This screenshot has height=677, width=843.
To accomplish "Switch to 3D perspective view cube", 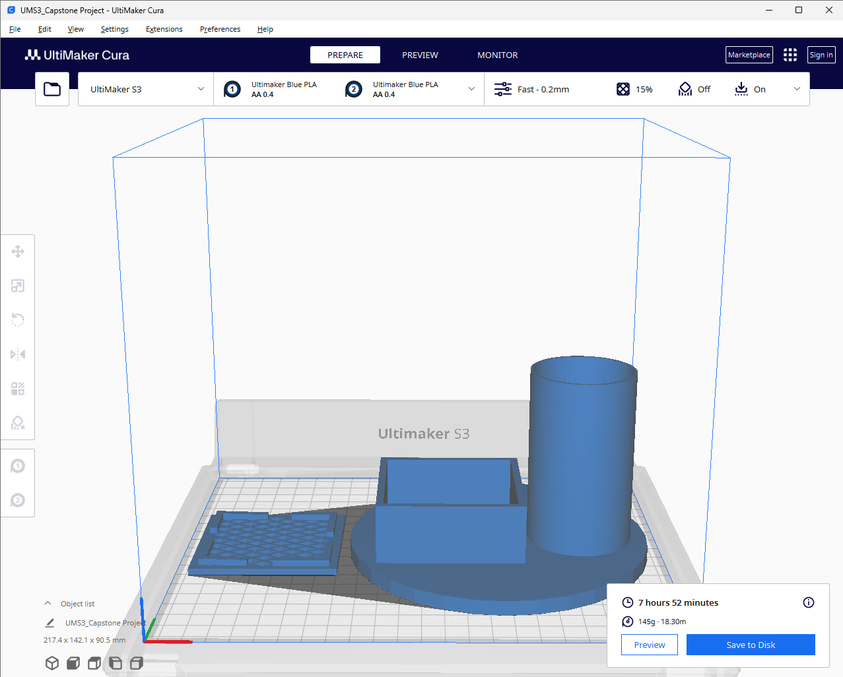I will (x=52, y=663).
